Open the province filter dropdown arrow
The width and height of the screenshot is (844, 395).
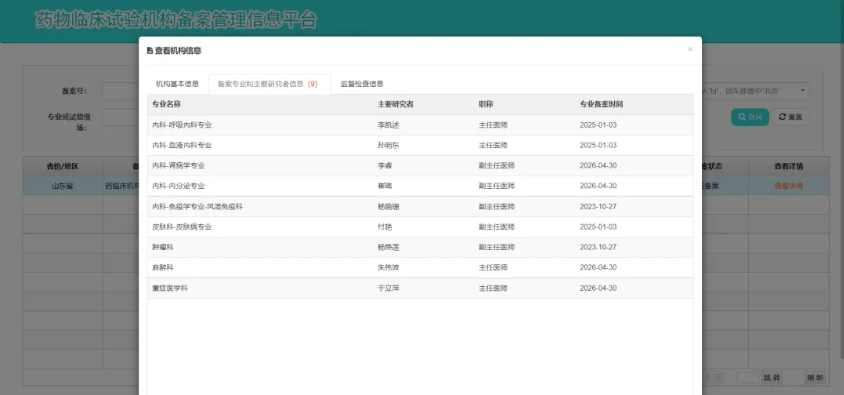click(x=803, y=91)
